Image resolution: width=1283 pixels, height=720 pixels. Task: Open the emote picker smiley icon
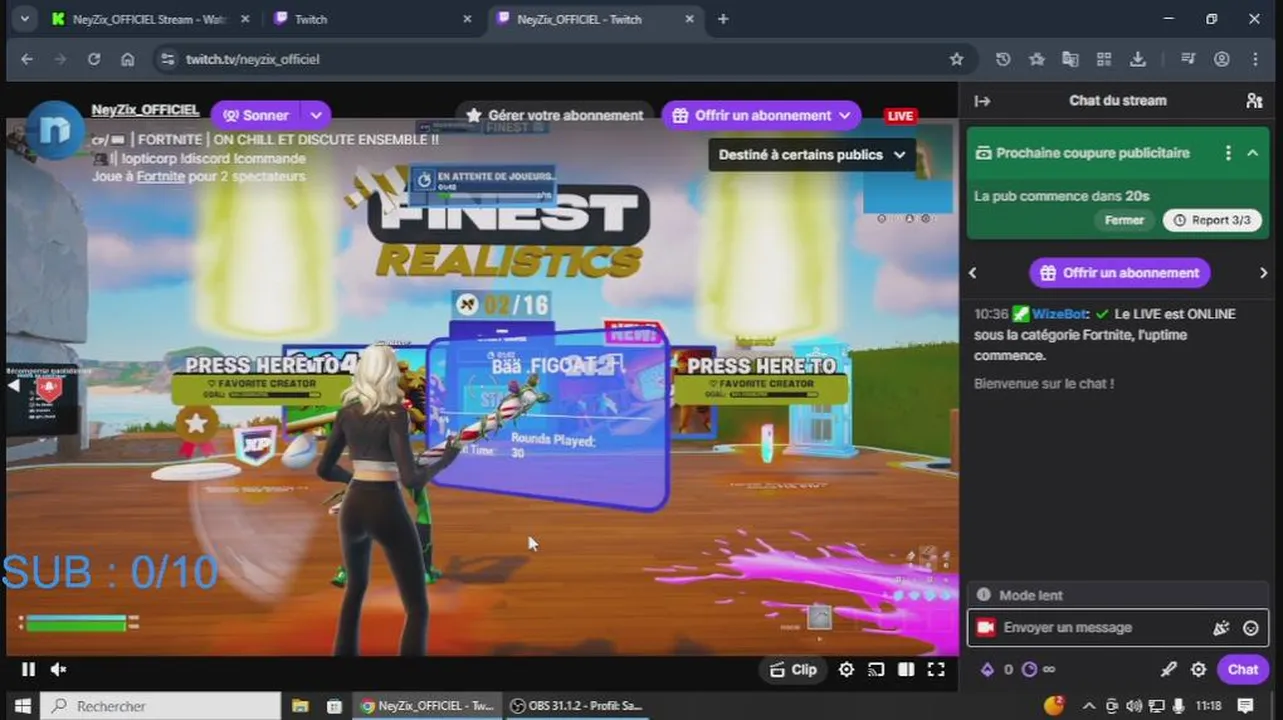pos(1250,628)
